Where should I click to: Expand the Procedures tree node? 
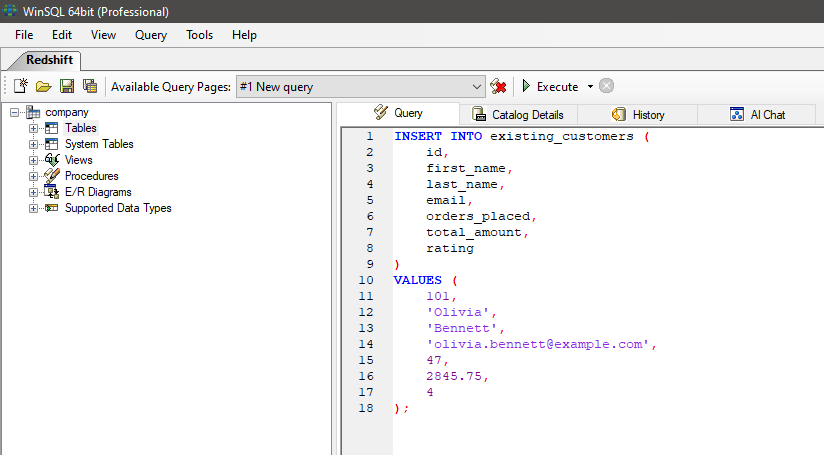click(x=34, y=176)
